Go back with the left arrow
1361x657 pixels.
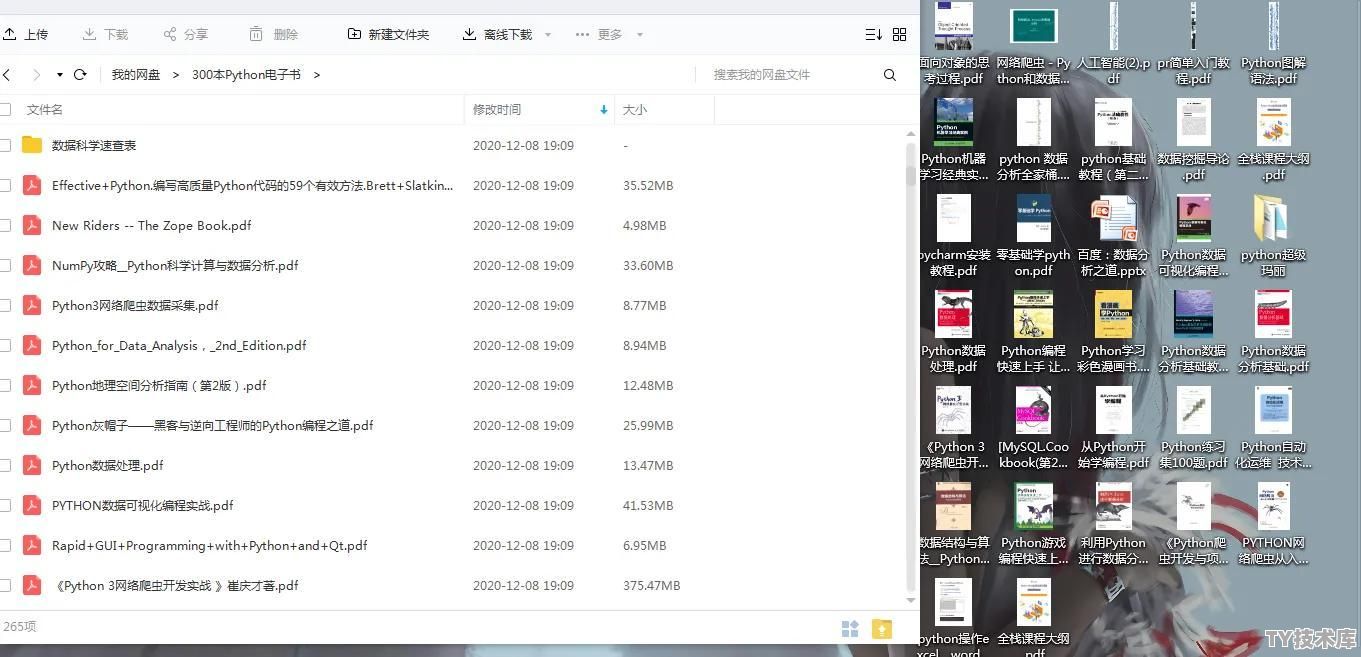(x=7, y=75)
